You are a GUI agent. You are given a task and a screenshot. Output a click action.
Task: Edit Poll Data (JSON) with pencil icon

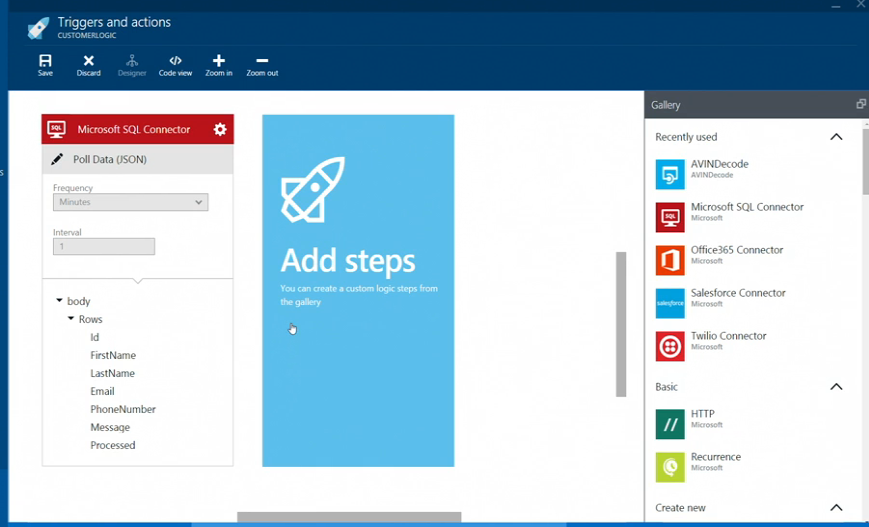tap(57, 160)
